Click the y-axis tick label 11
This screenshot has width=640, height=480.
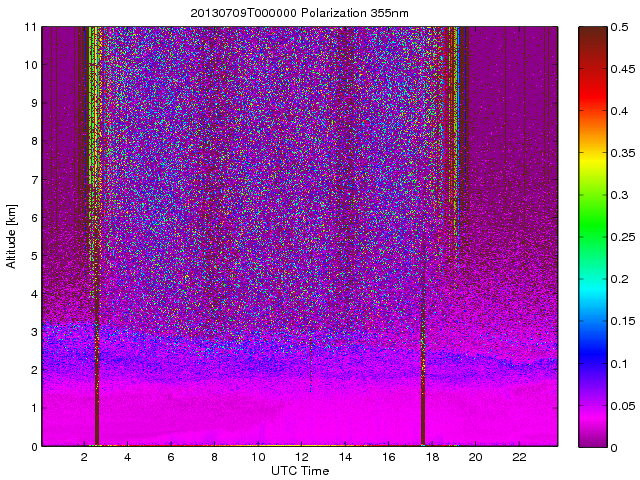[x=30, y=27]
